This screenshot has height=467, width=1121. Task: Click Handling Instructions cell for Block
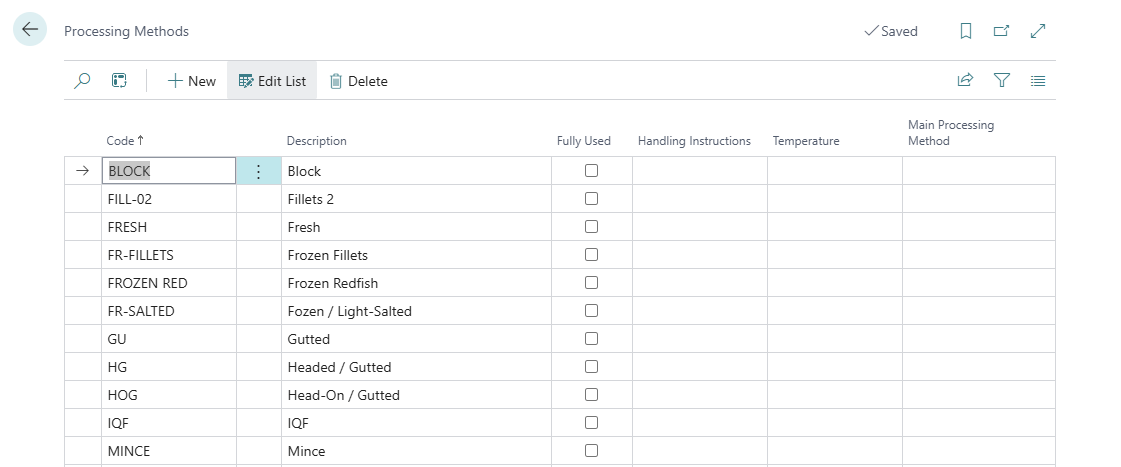point(700,171)
